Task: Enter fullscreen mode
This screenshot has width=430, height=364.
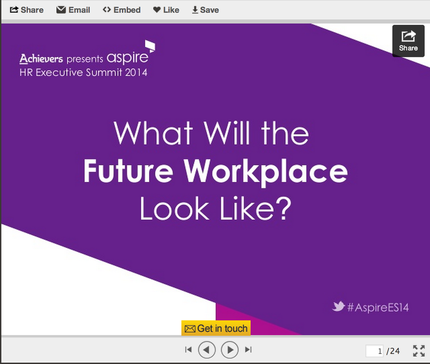Action: click(419, 351)
